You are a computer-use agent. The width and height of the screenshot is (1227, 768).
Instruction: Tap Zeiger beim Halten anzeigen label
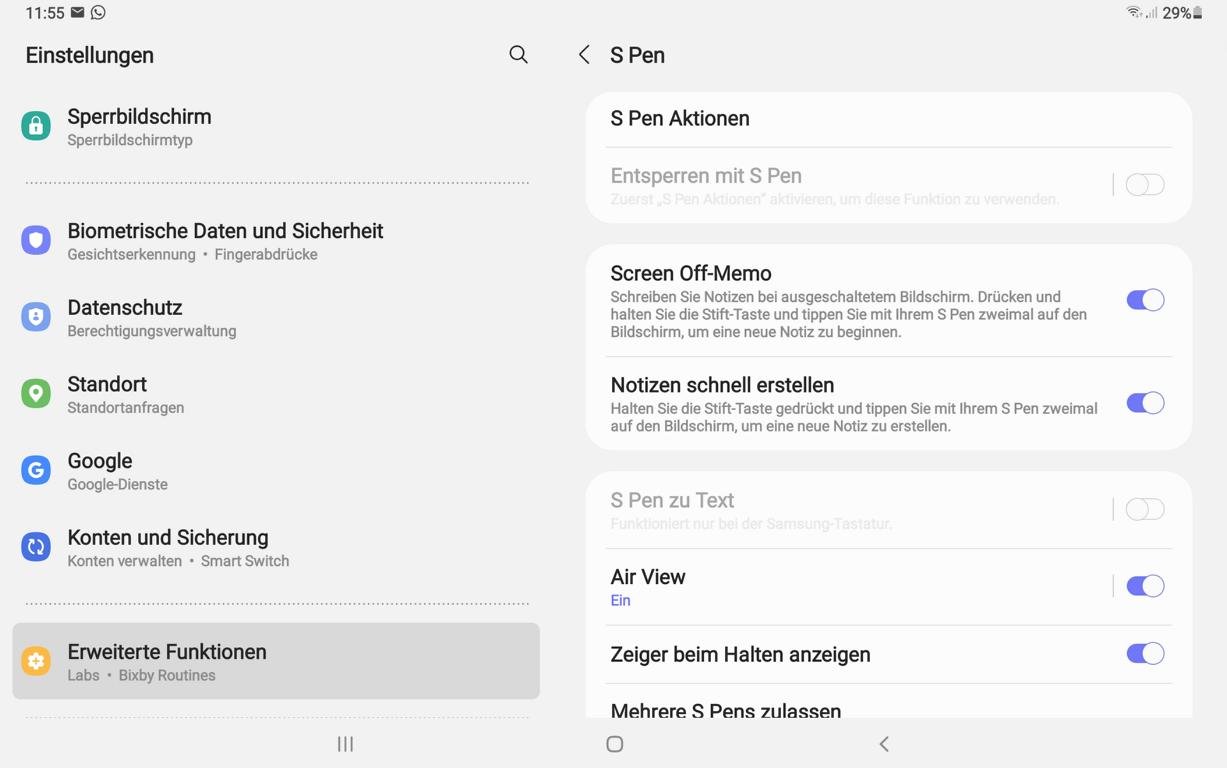click(740, 654)
